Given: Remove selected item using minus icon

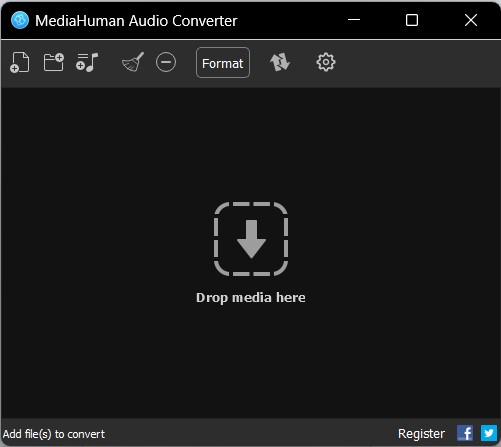Looking at the screenshot, I should click(x=166, y=62).
